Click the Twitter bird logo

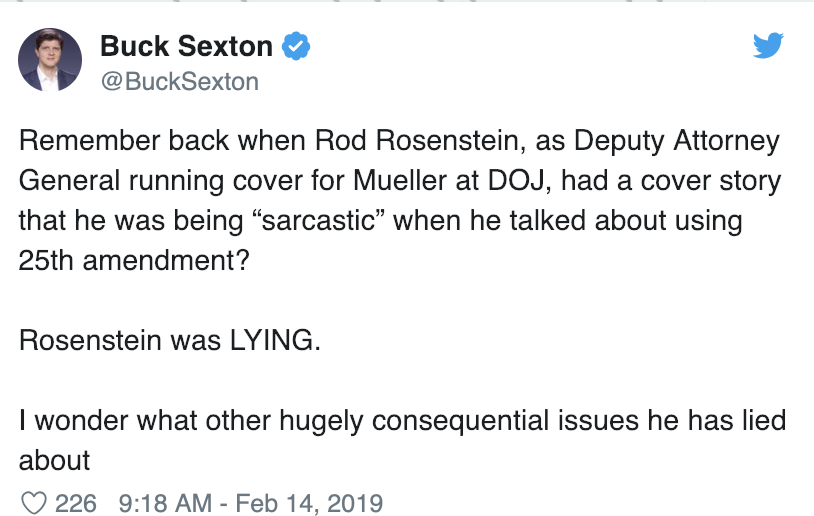[767, 45]
